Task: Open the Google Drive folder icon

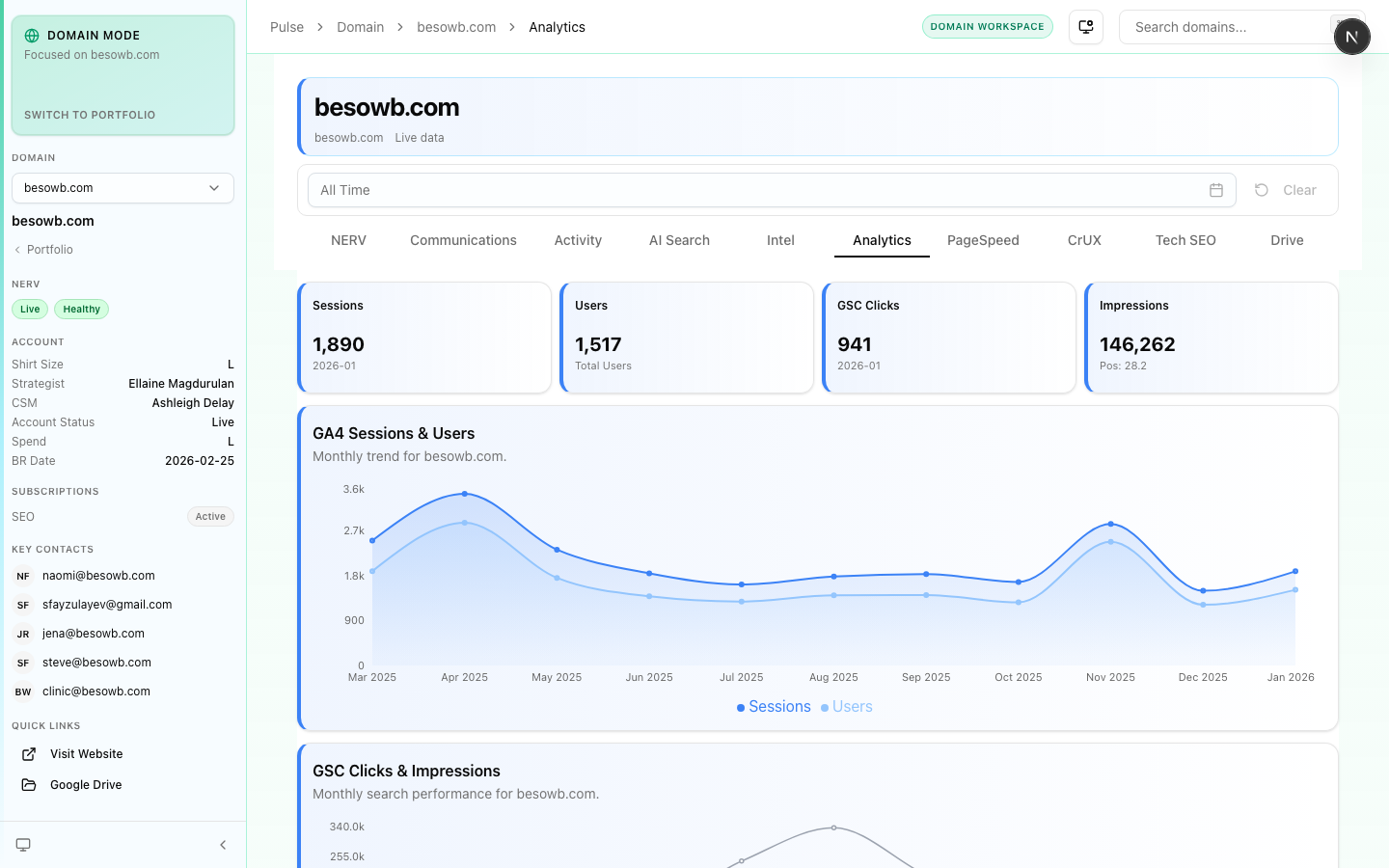Action: (x=29, y=785)
